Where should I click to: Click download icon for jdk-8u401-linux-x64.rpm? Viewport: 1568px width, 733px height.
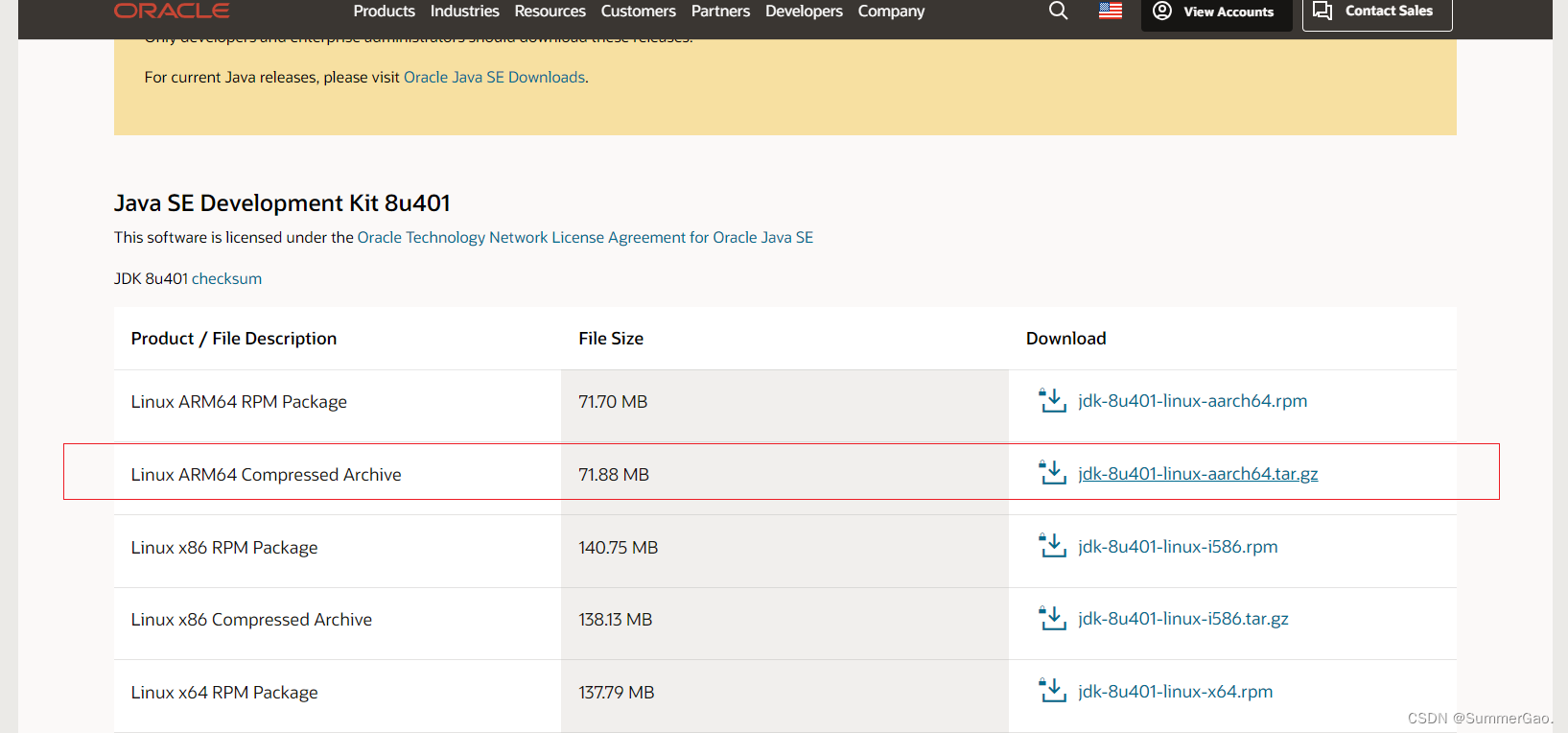pos(1053,691)
